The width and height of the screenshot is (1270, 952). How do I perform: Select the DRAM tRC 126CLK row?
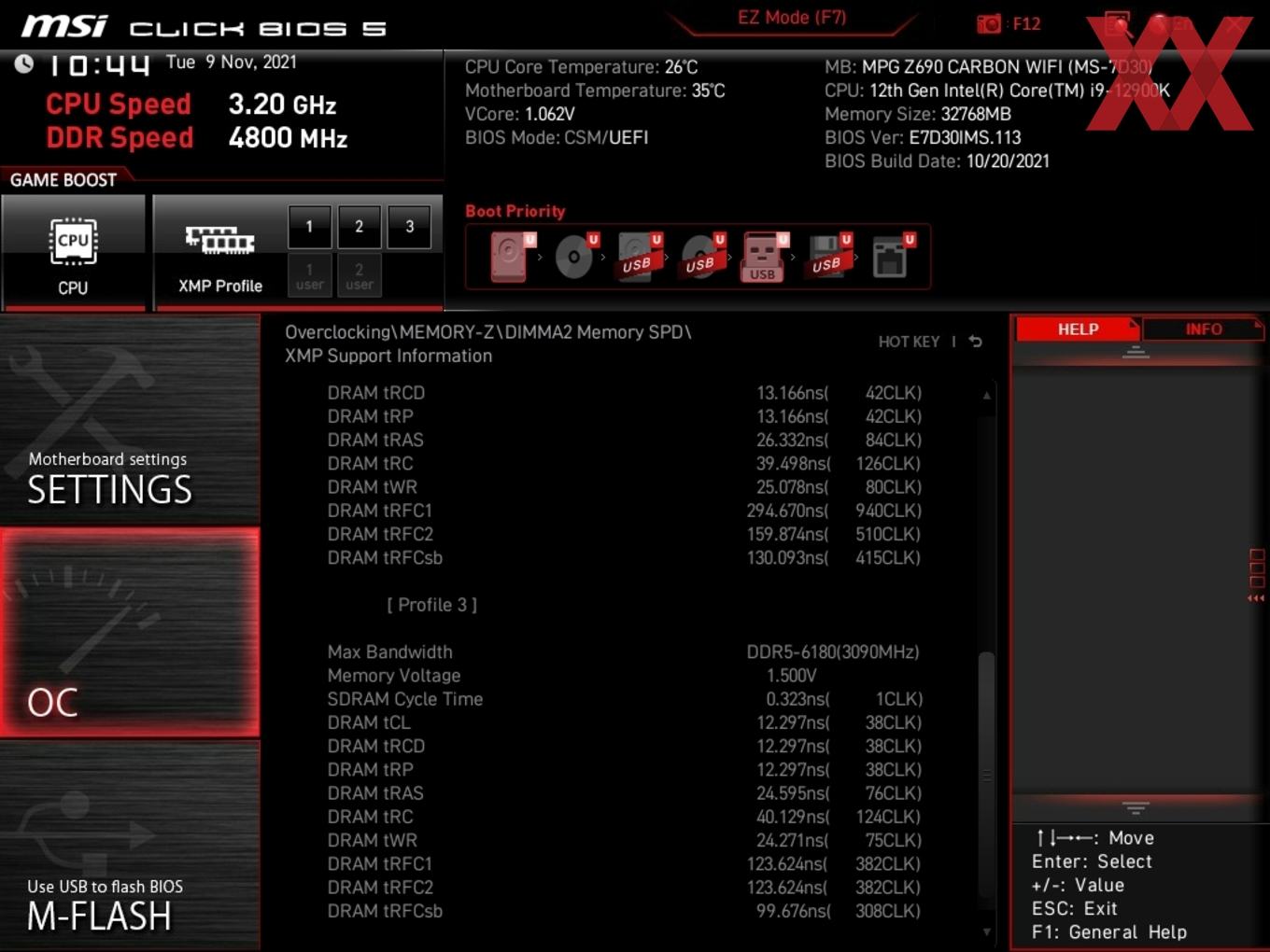click(625, 463)
